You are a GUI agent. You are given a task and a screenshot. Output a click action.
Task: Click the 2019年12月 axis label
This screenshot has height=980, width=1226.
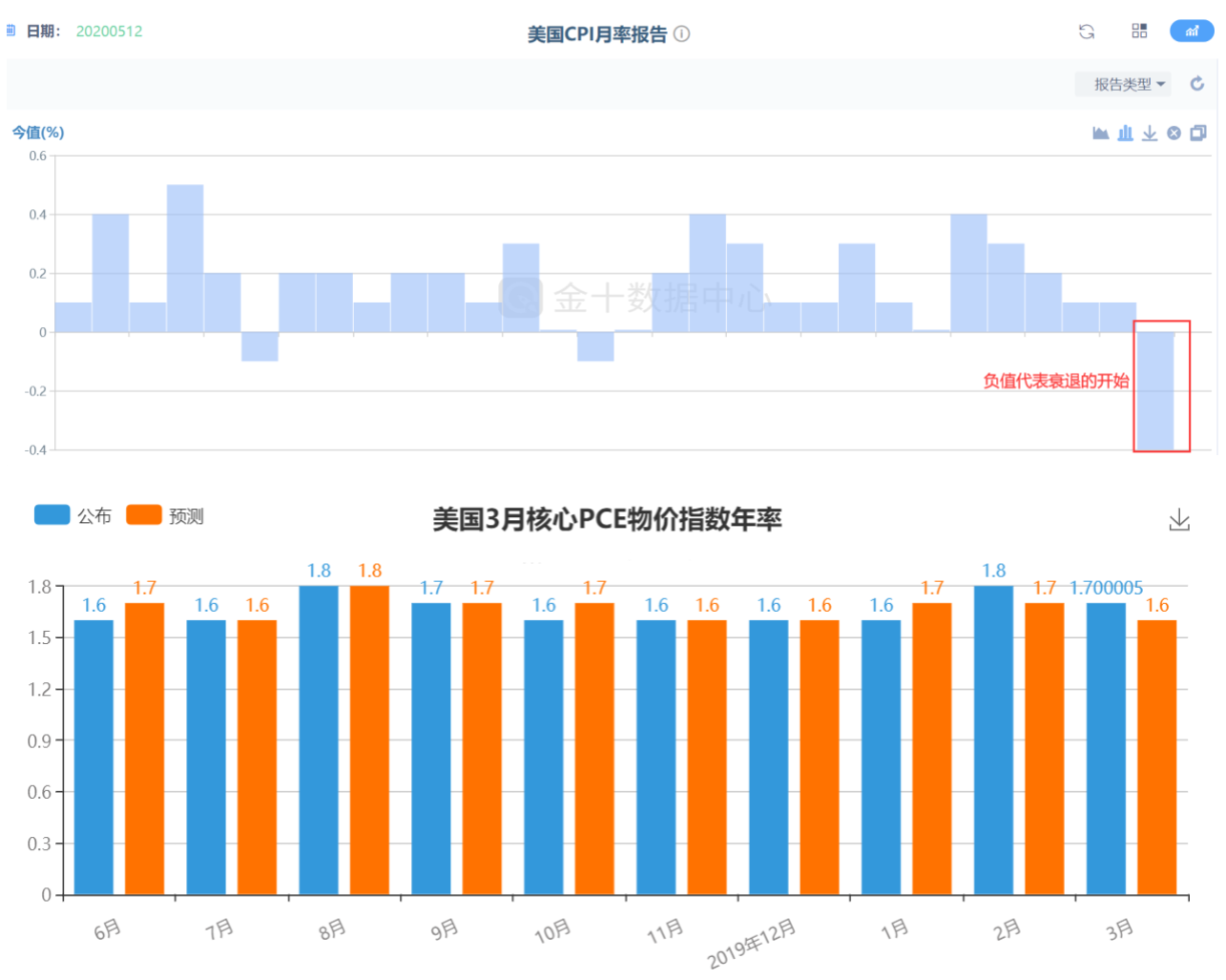[x=752, y=943]
